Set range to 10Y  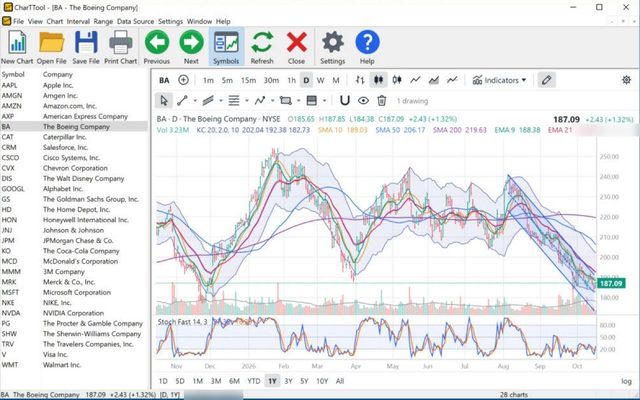click(x=322, y=381)
